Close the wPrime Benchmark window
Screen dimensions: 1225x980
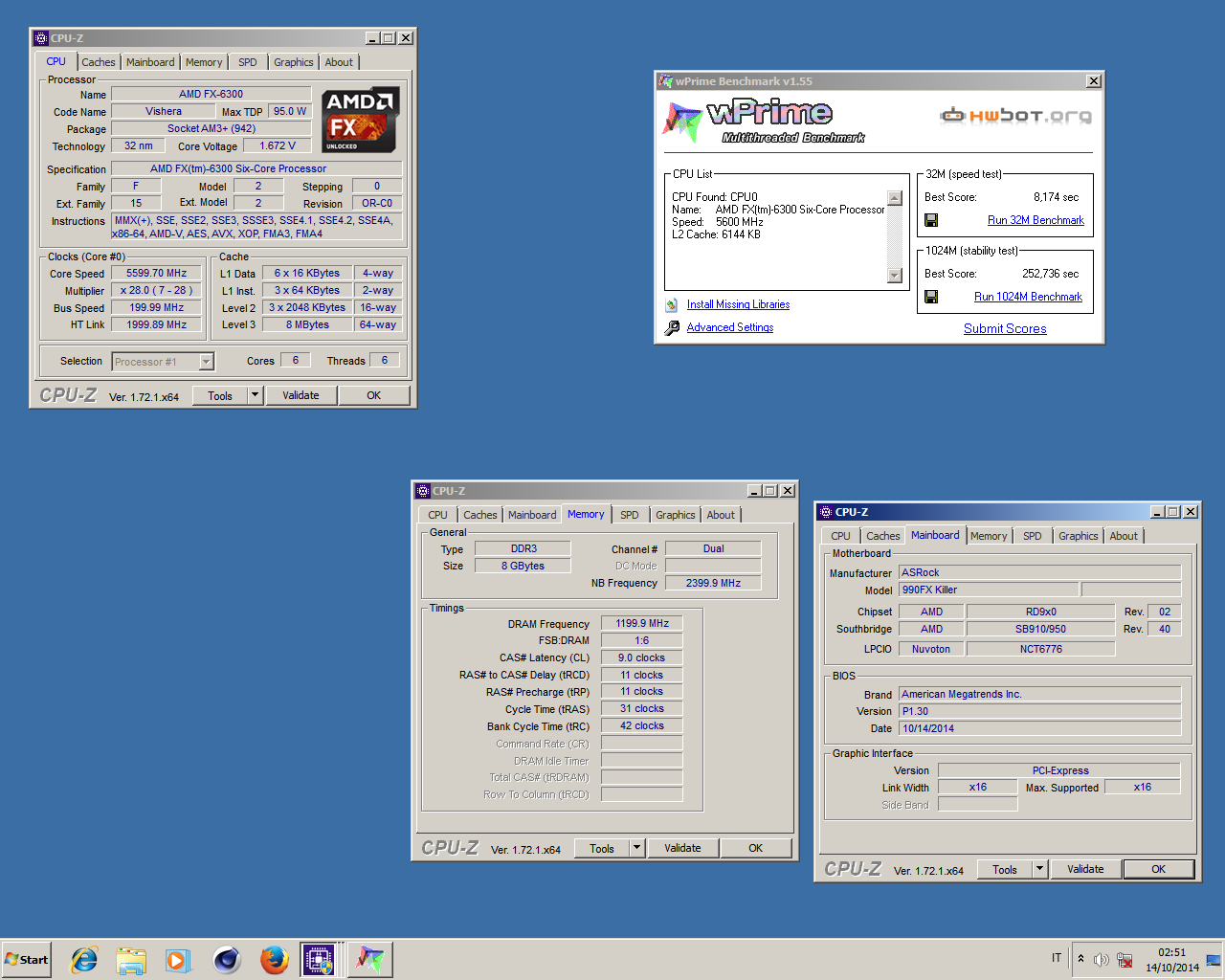pyautogui.click(x=1094, y=81)
